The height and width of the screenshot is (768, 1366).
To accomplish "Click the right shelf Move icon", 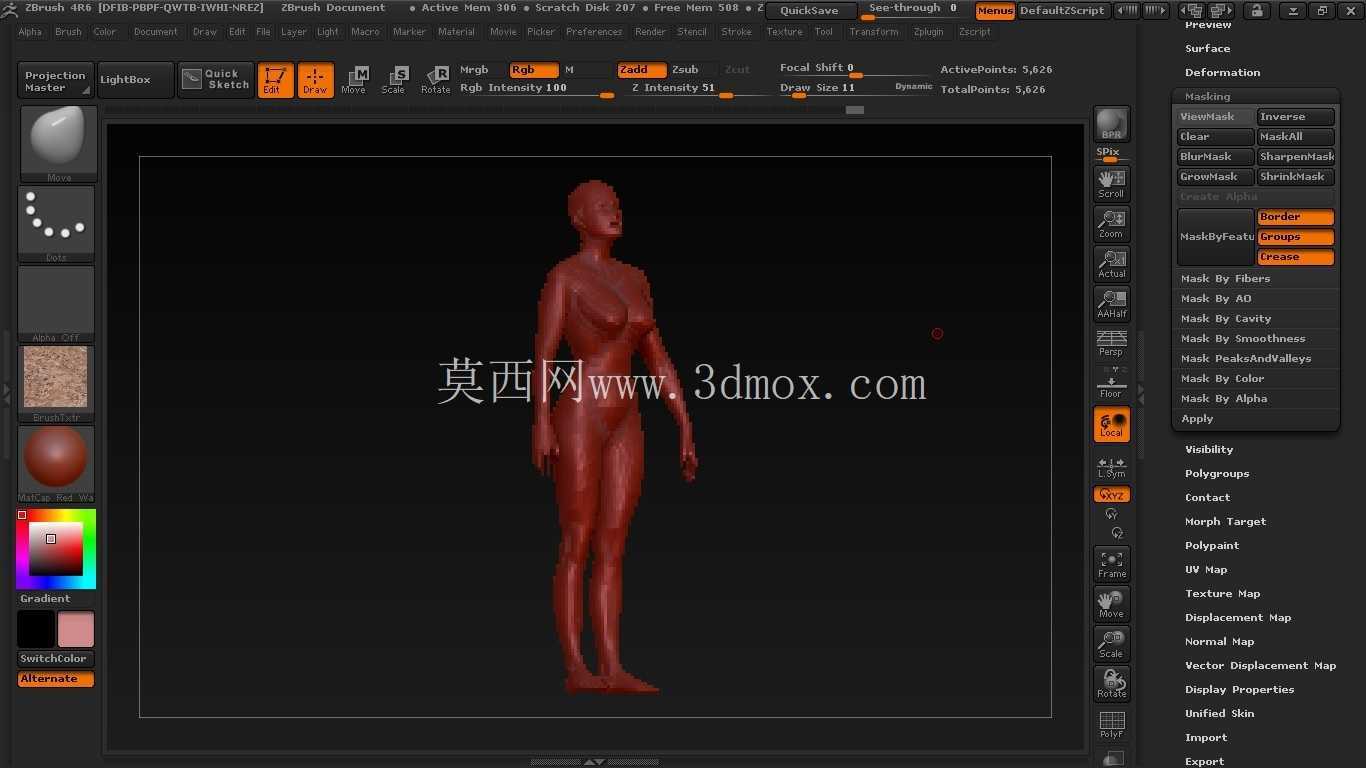I will 1111,604.
